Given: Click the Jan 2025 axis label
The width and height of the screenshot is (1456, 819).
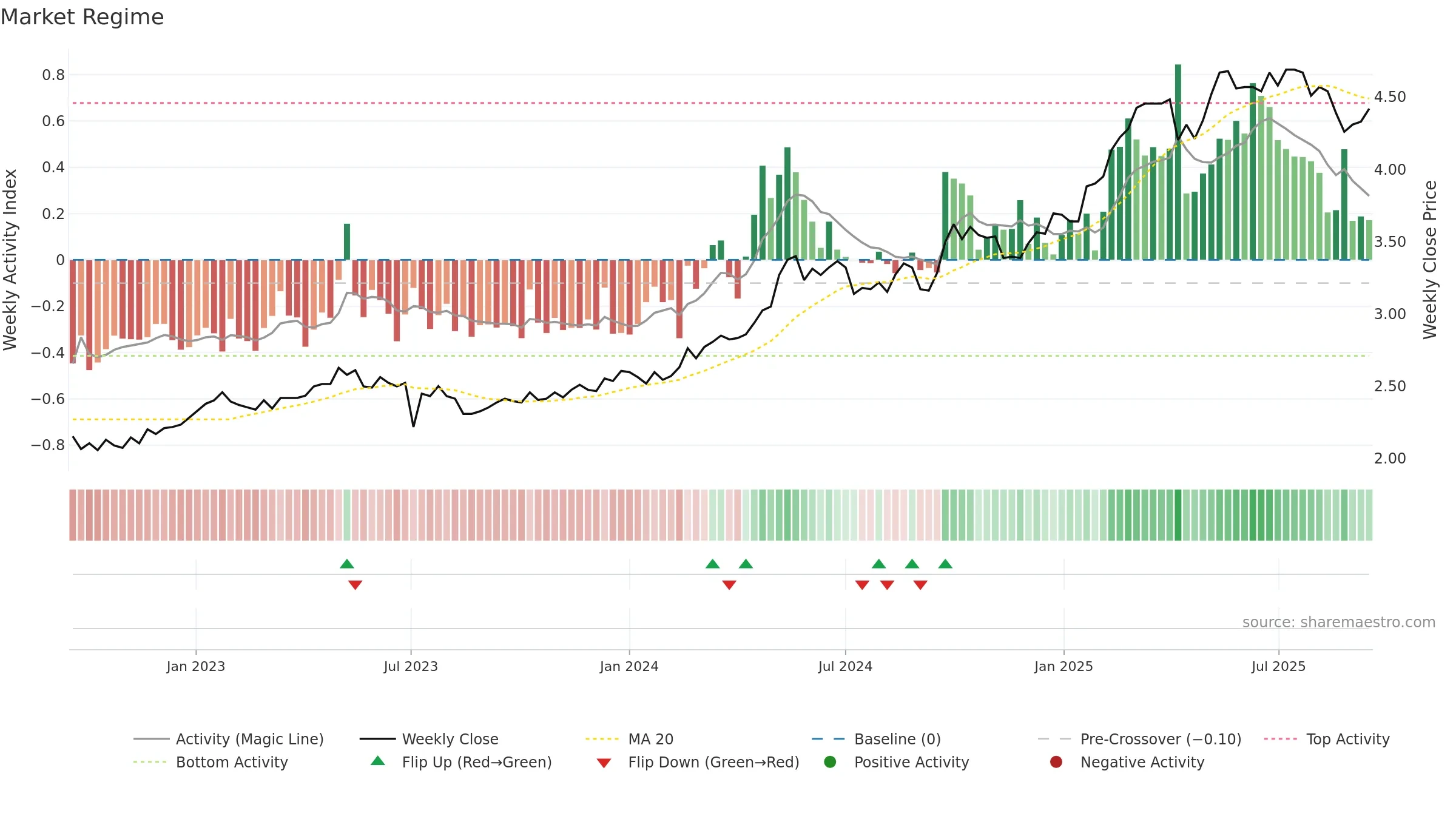Looking at the screenshot, I should point(1063,666).
